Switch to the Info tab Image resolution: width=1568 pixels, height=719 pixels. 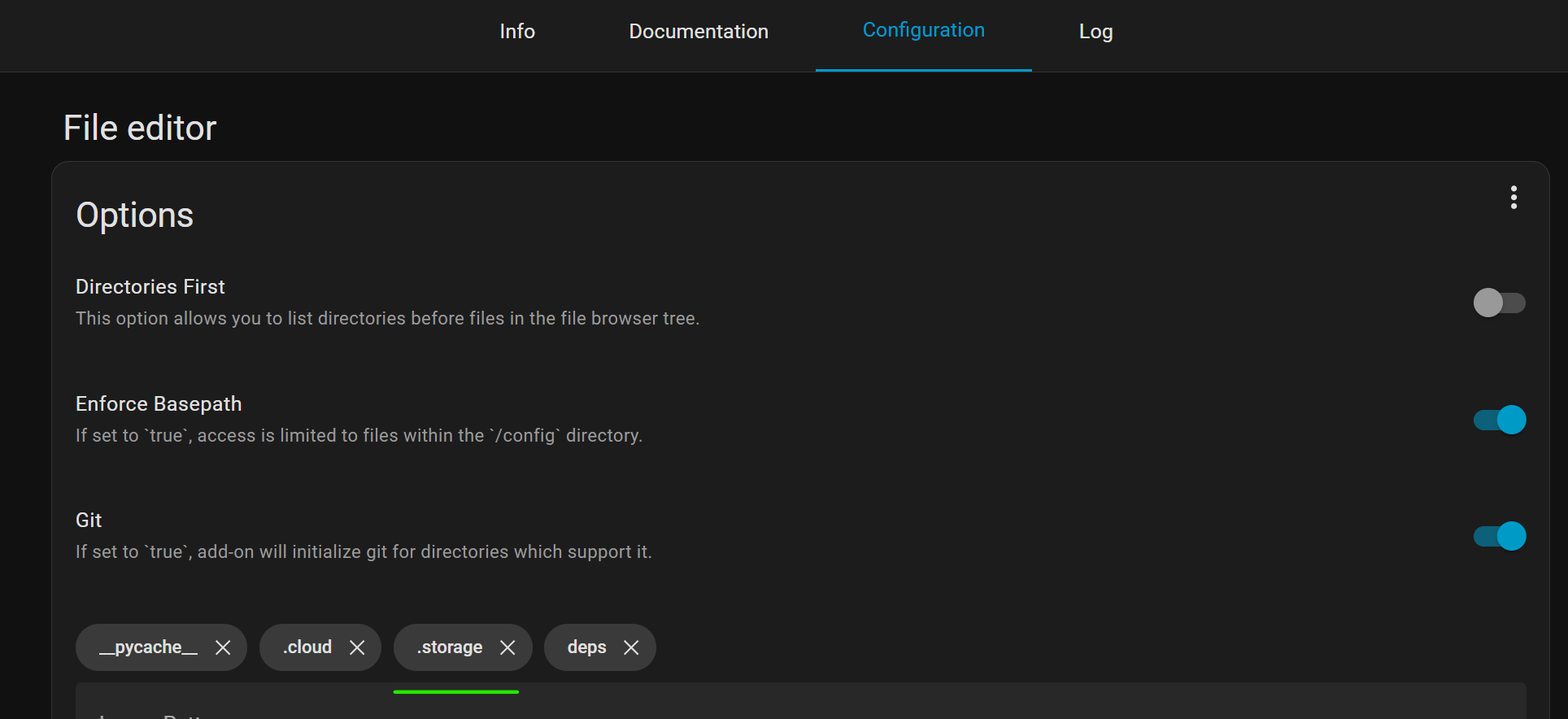[x=517, y=32]
